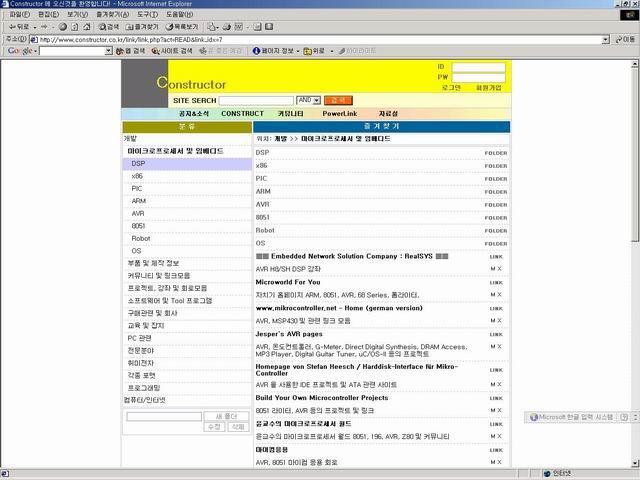The height and width of the screenshot is (480, 640).
Task: Click the 수정 button
Action: 214,427
